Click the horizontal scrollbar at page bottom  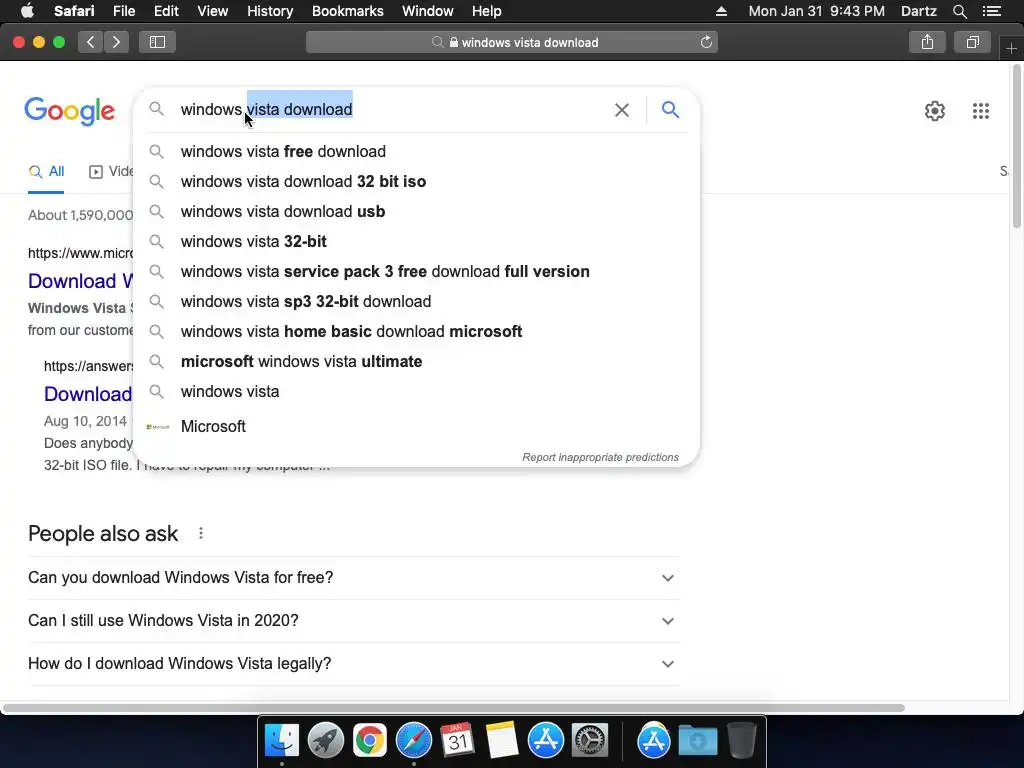[453, 708]
